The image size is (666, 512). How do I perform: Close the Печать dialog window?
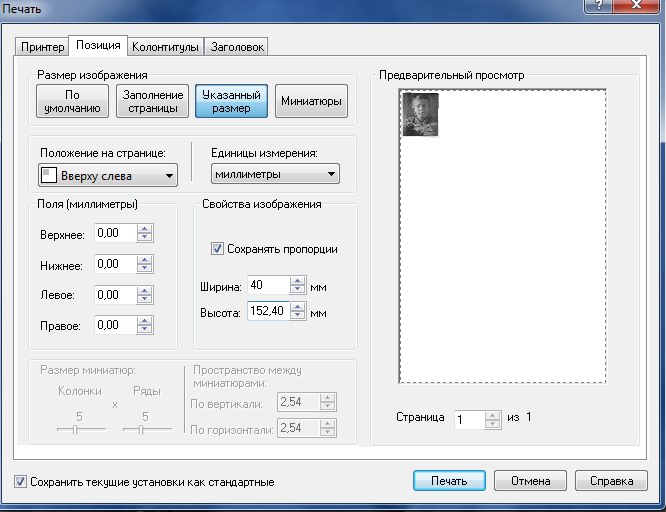[636, 6]
